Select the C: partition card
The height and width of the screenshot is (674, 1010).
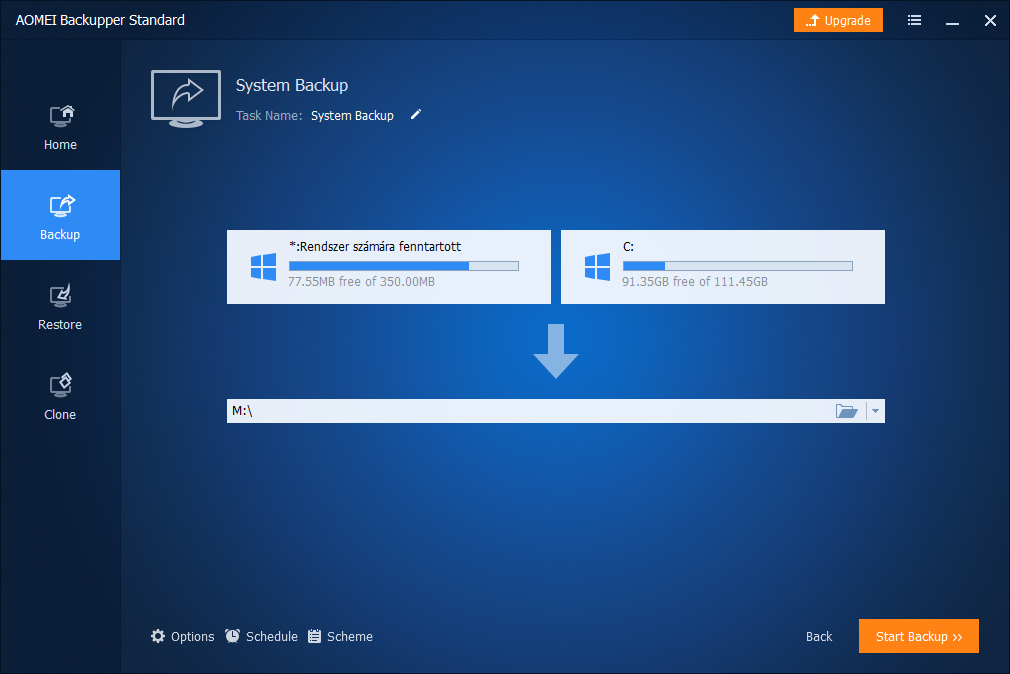[x=723, y=267]
